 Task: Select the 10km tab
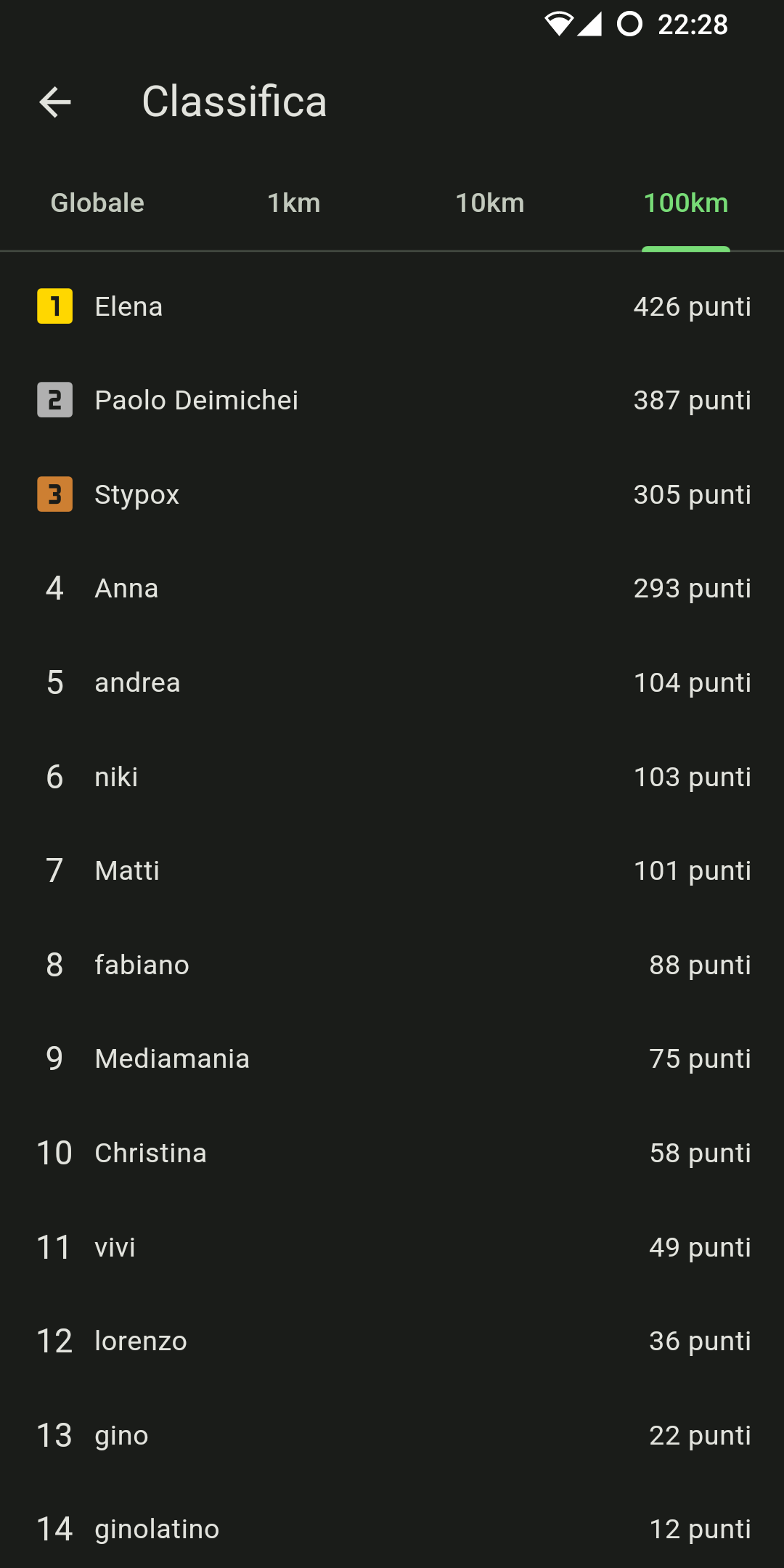coord(489,203)
